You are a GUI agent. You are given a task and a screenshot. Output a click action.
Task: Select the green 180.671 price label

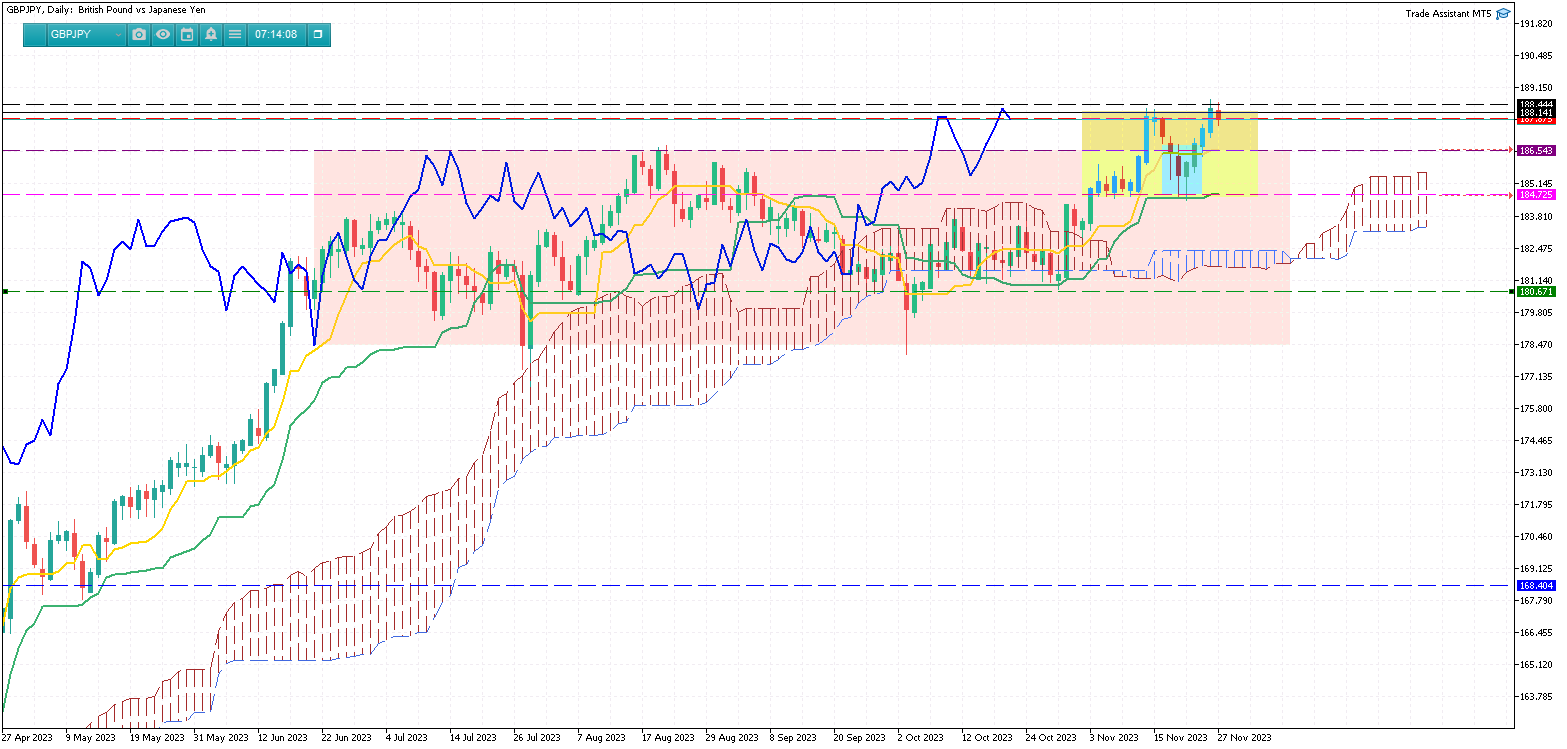tap(1536, 292)
